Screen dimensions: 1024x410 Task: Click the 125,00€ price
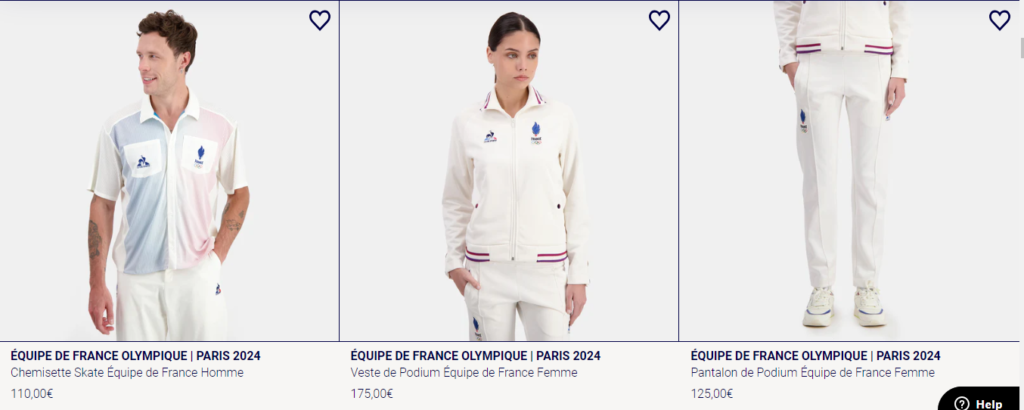coord(712,394)
